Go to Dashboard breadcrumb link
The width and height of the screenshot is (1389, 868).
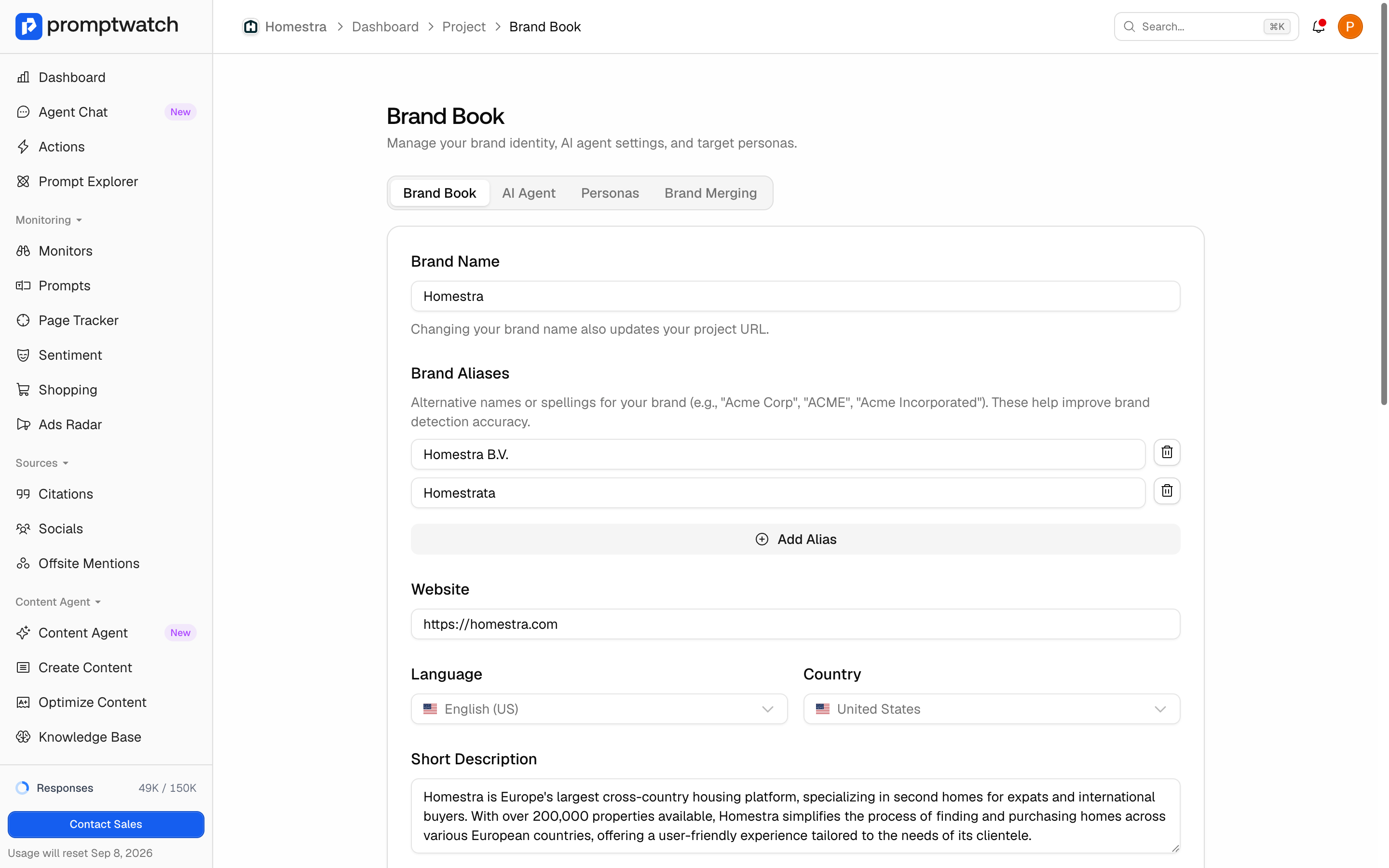(x=385, y=27)
